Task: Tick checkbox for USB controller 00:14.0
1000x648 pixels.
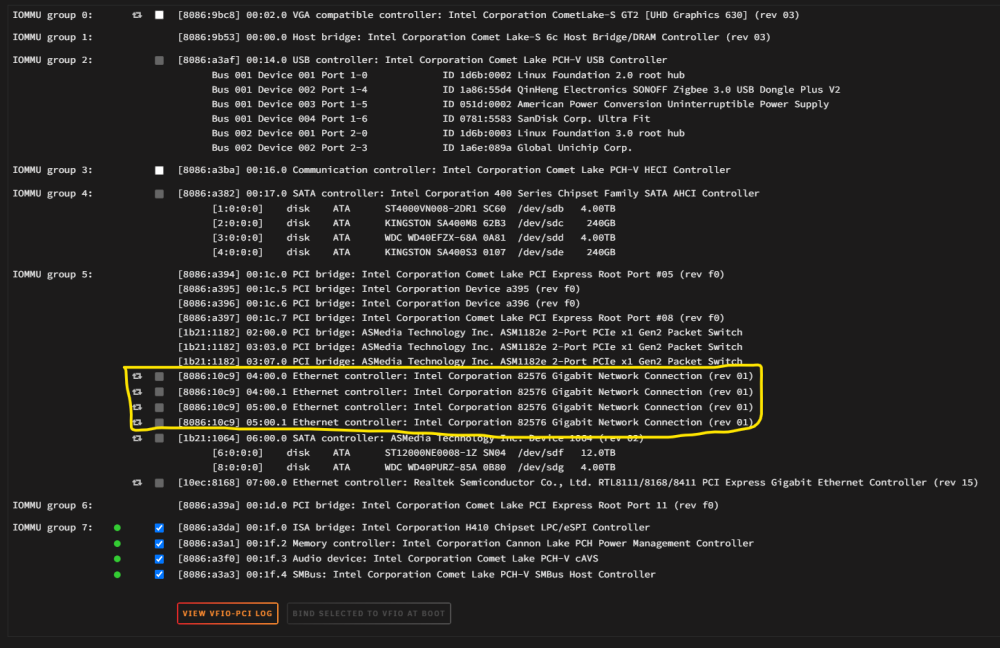Action: click(159, 61)
